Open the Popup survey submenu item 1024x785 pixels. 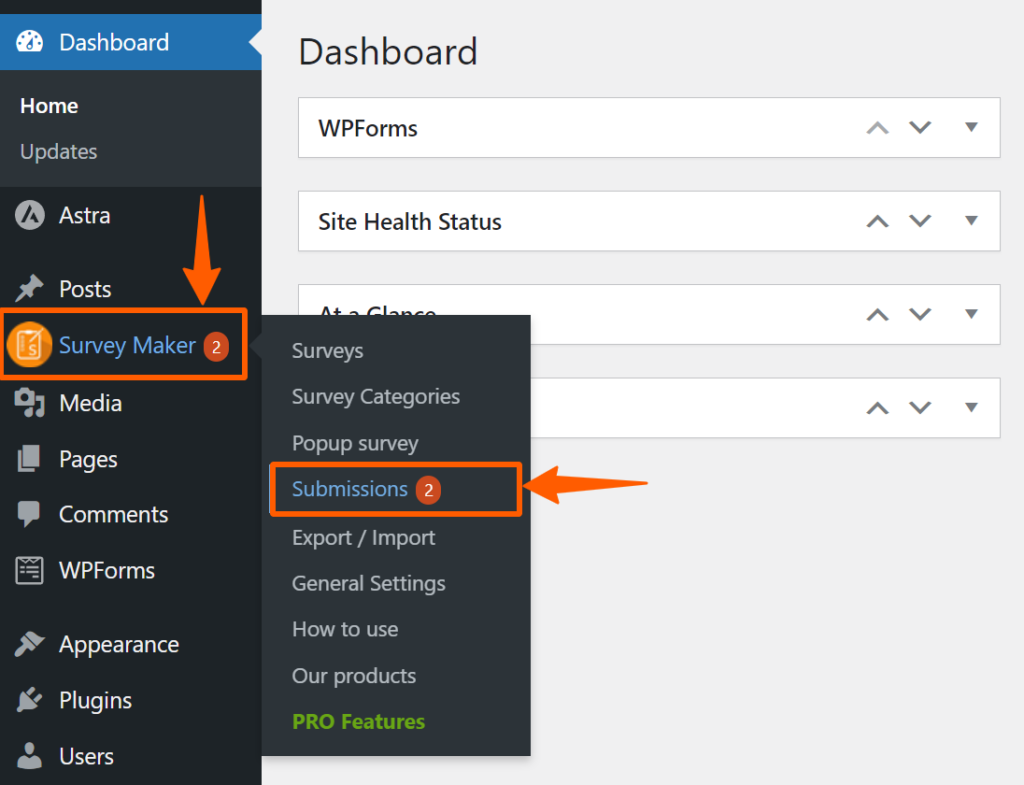[x=355, y=443]
